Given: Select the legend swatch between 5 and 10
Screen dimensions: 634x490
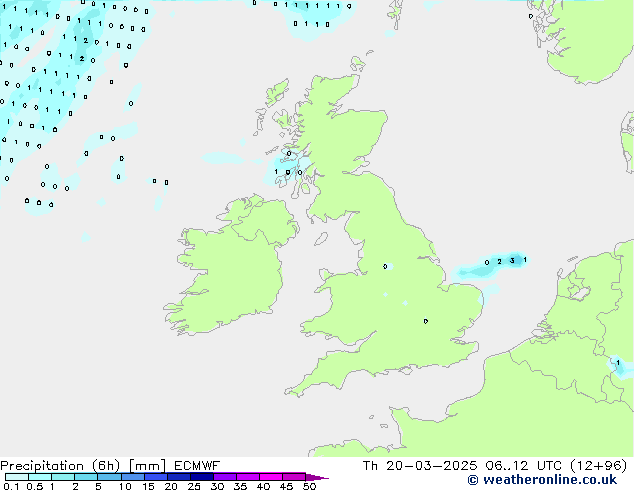Looking at the screenshot, I should coord(109,477).
